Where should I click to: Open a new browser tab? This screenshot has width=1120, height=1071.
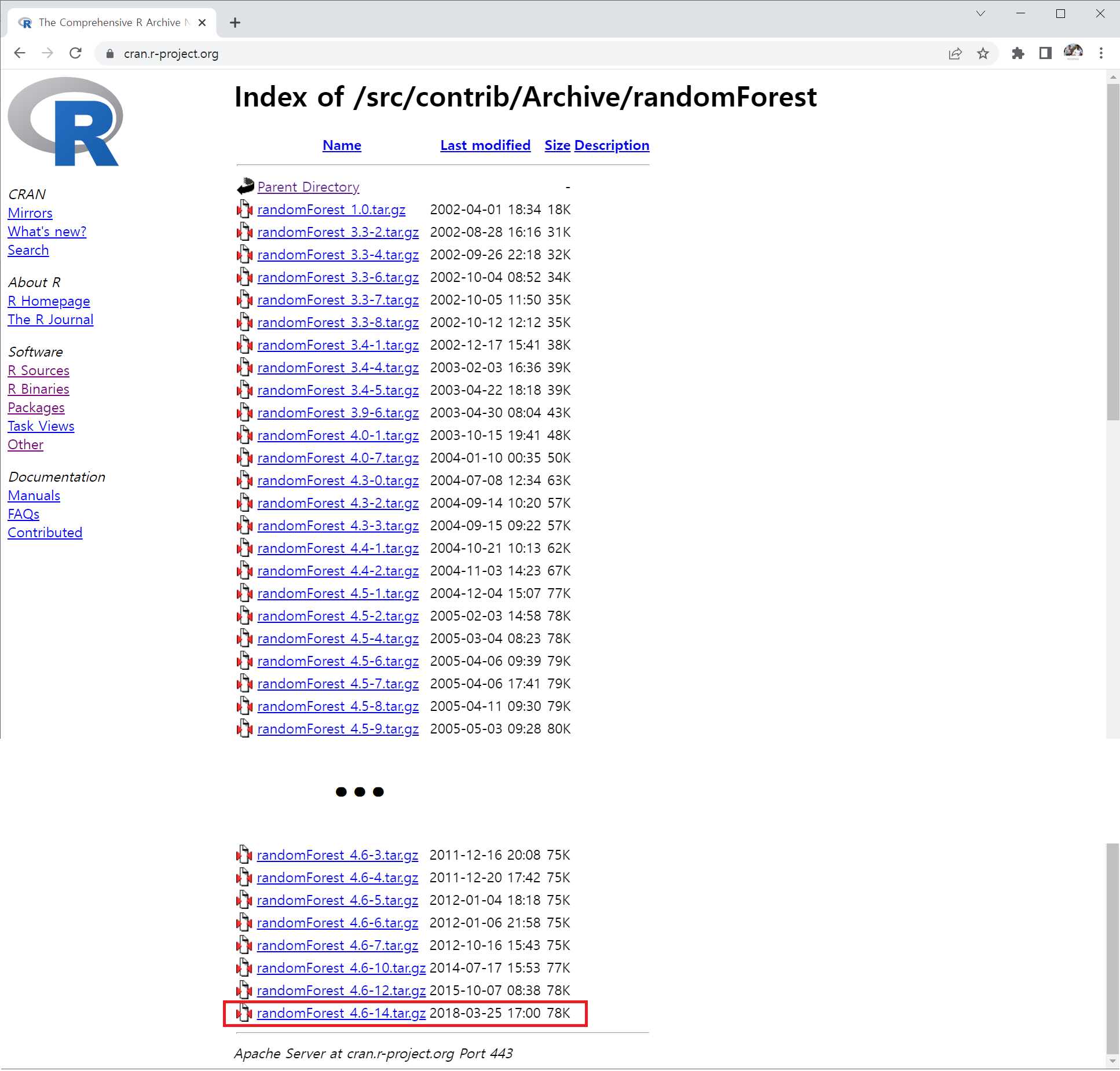tap(235, 23)
